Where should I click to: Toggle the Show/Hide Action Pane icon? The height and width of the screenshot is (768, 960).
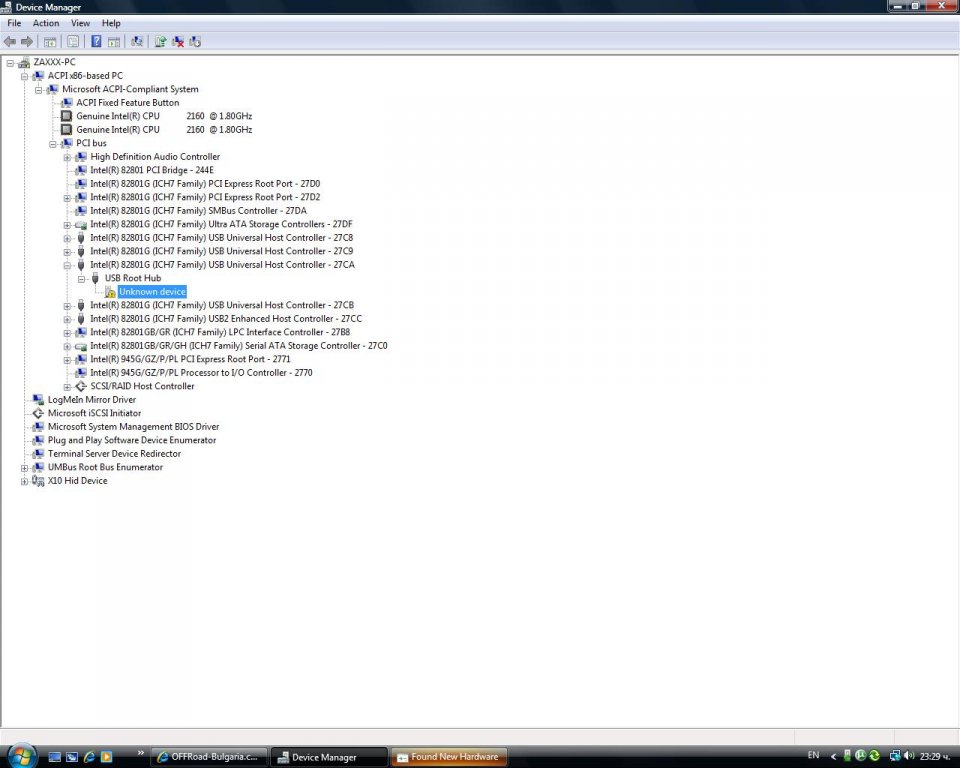pyautogui.click(x=114, y=42)
